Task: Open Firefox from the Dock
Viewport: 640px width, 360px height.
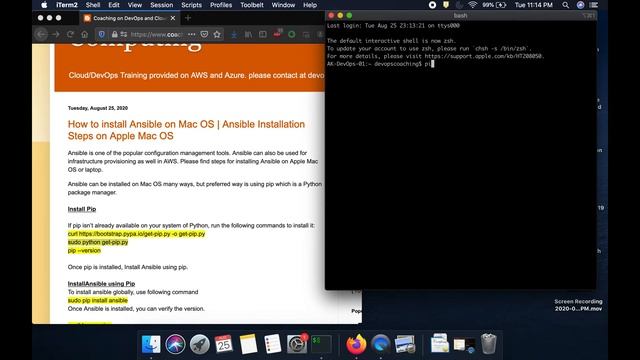Action: tap(356, 344)
